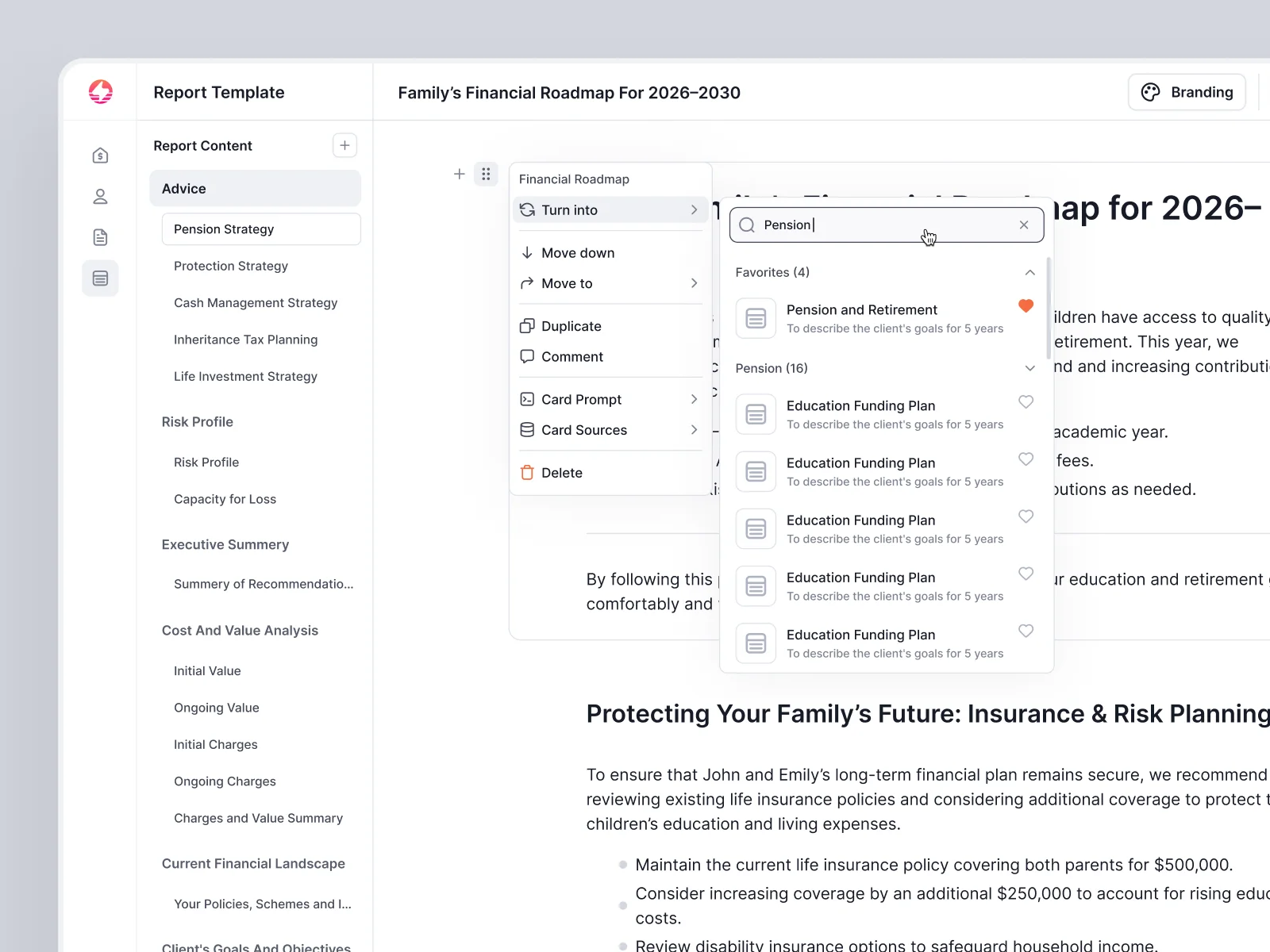Click the first Education Funding Plan card icon

pos(756,414)
